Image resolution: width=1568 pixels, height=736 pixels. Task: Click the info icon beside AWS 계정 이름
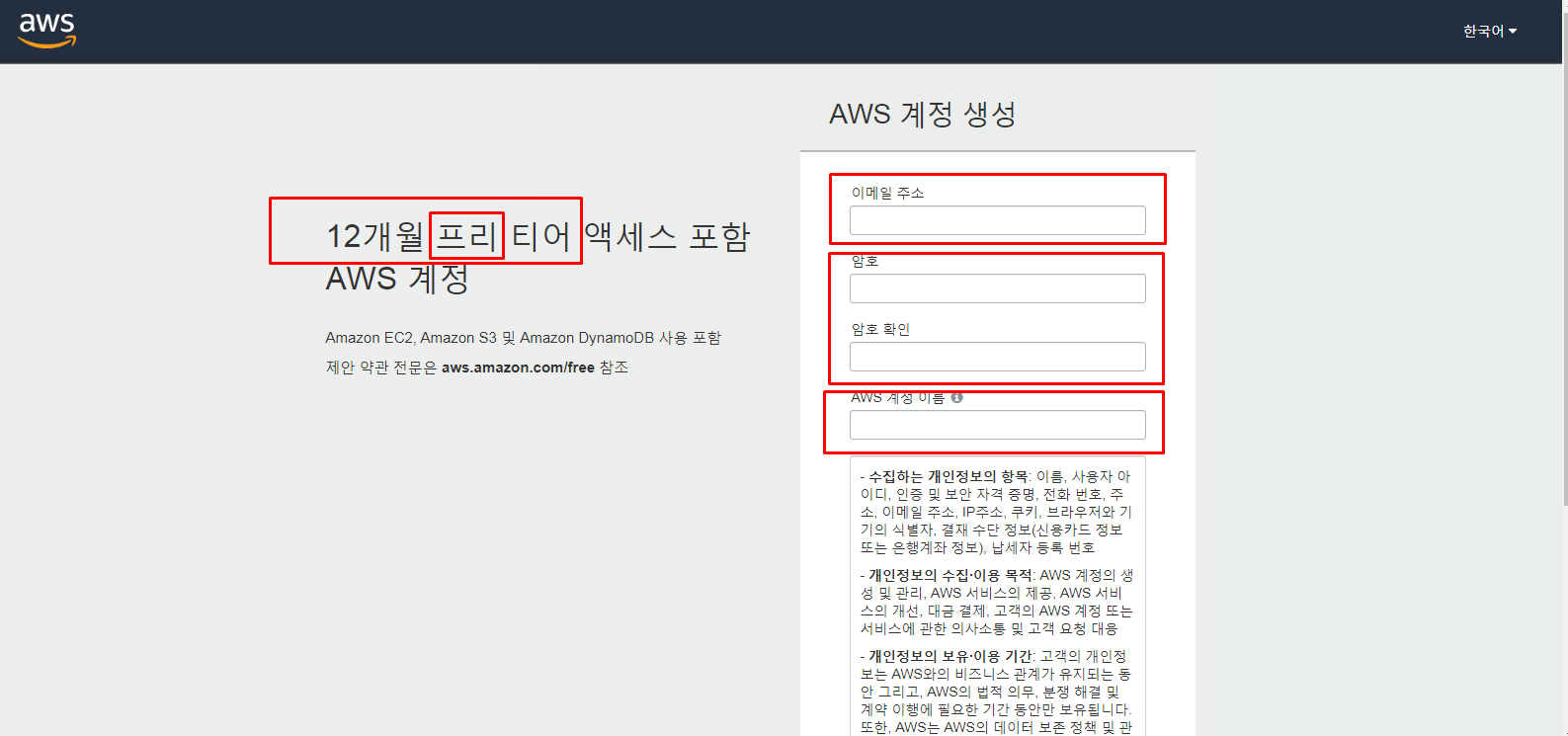[956, 397]
